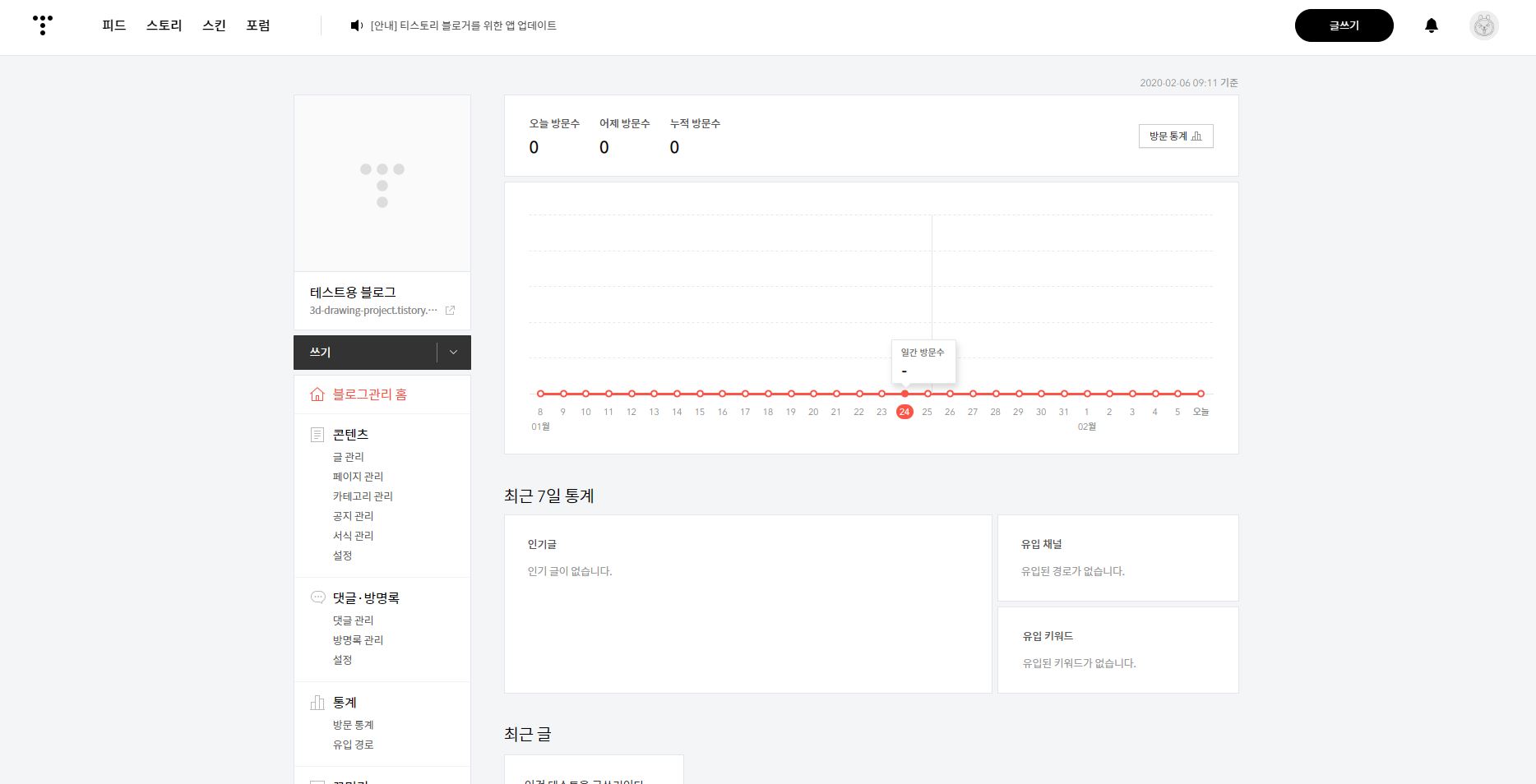Click the 3d-drawing-project.tistory blog URL
This screenshot has height=784, width=1536.
pyautogui.click(x=373, y=311)
